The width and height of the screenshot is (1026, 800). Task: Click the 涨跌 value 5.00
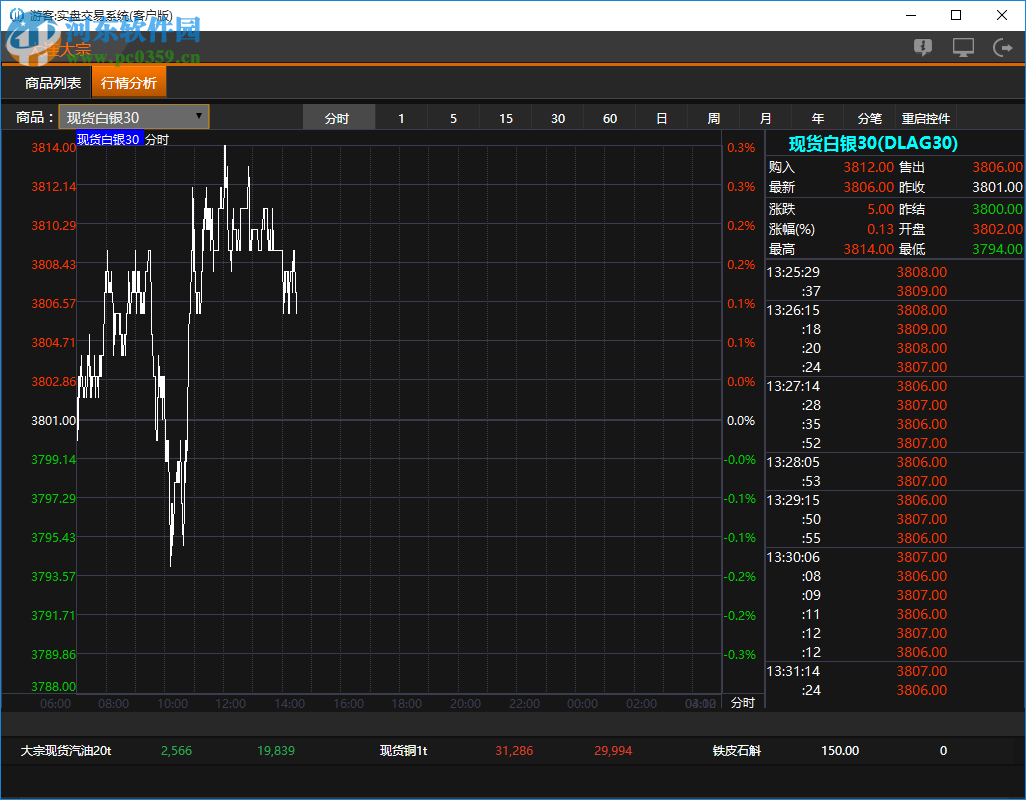pos(880,209)
